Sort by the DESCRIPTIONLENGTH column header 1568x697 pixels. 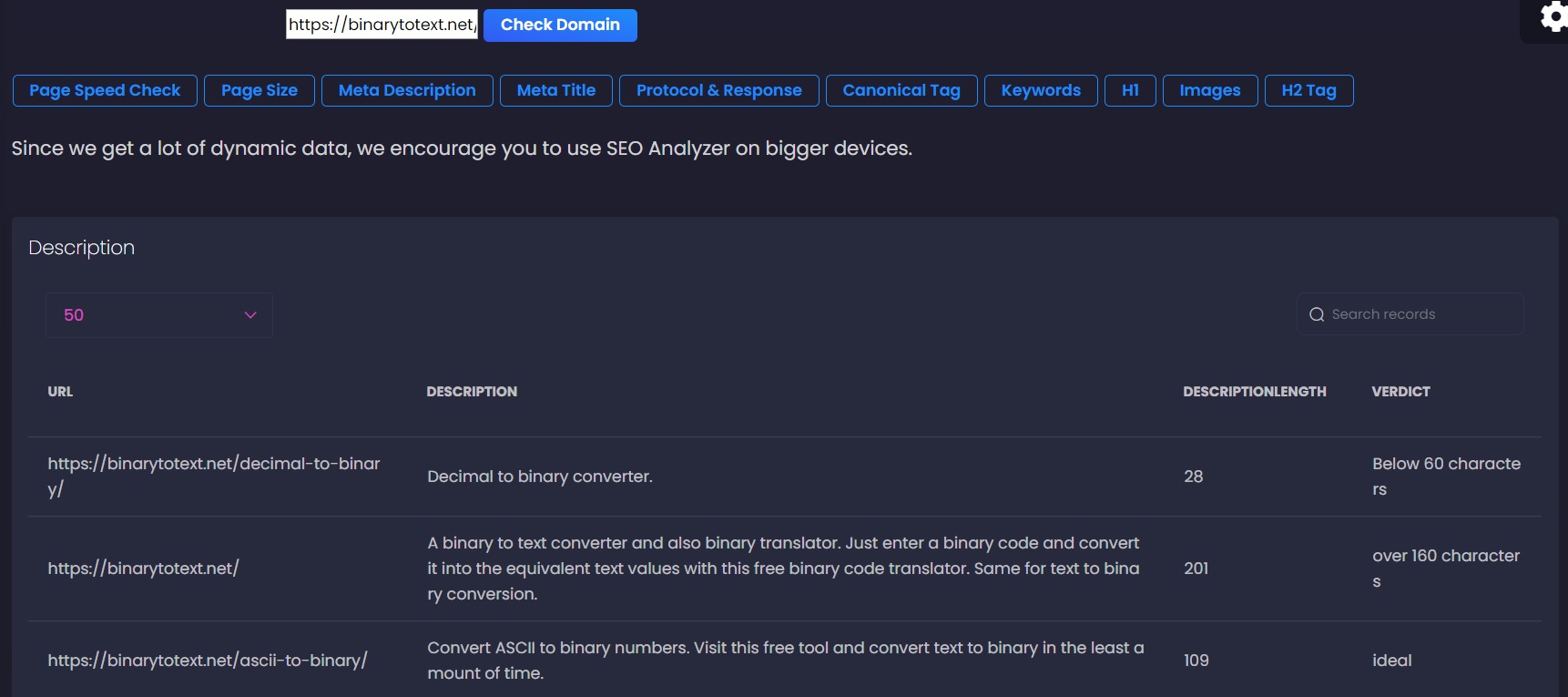[x=1254, y=392]
